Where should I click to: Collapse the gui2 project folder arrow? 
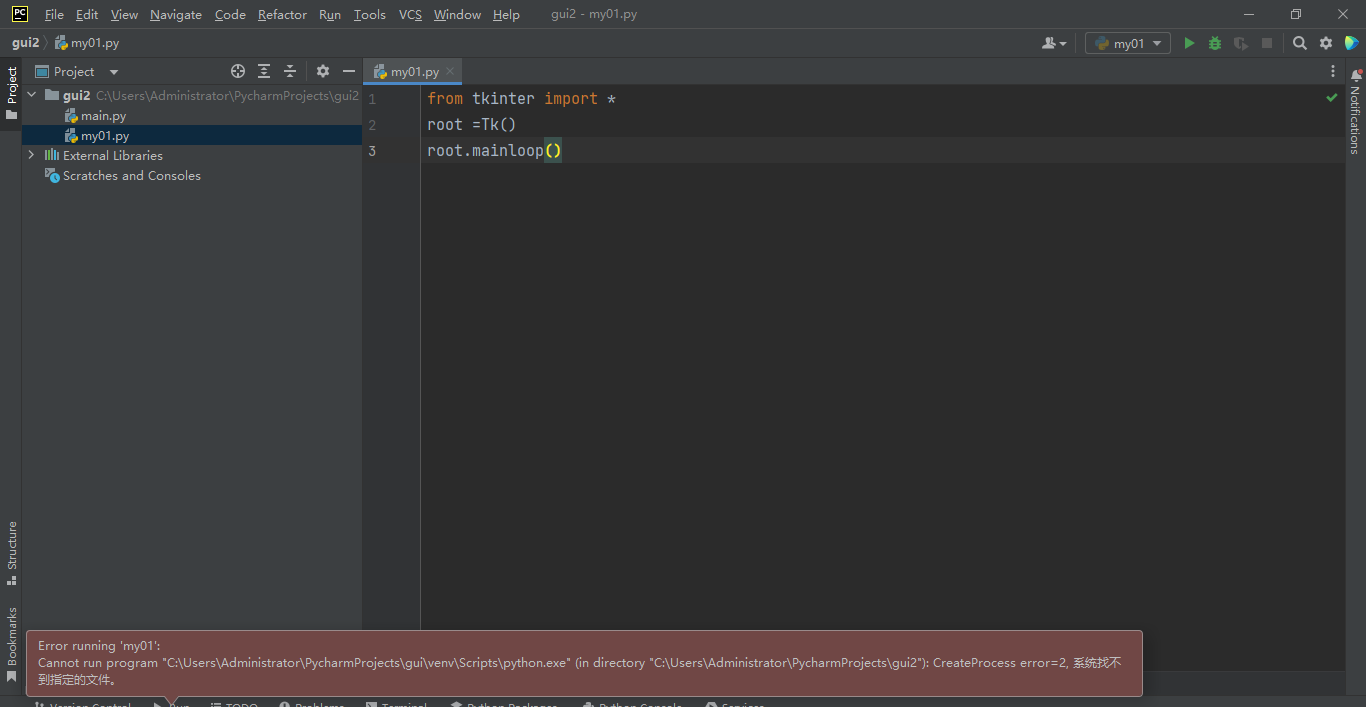tap(31, 95)
